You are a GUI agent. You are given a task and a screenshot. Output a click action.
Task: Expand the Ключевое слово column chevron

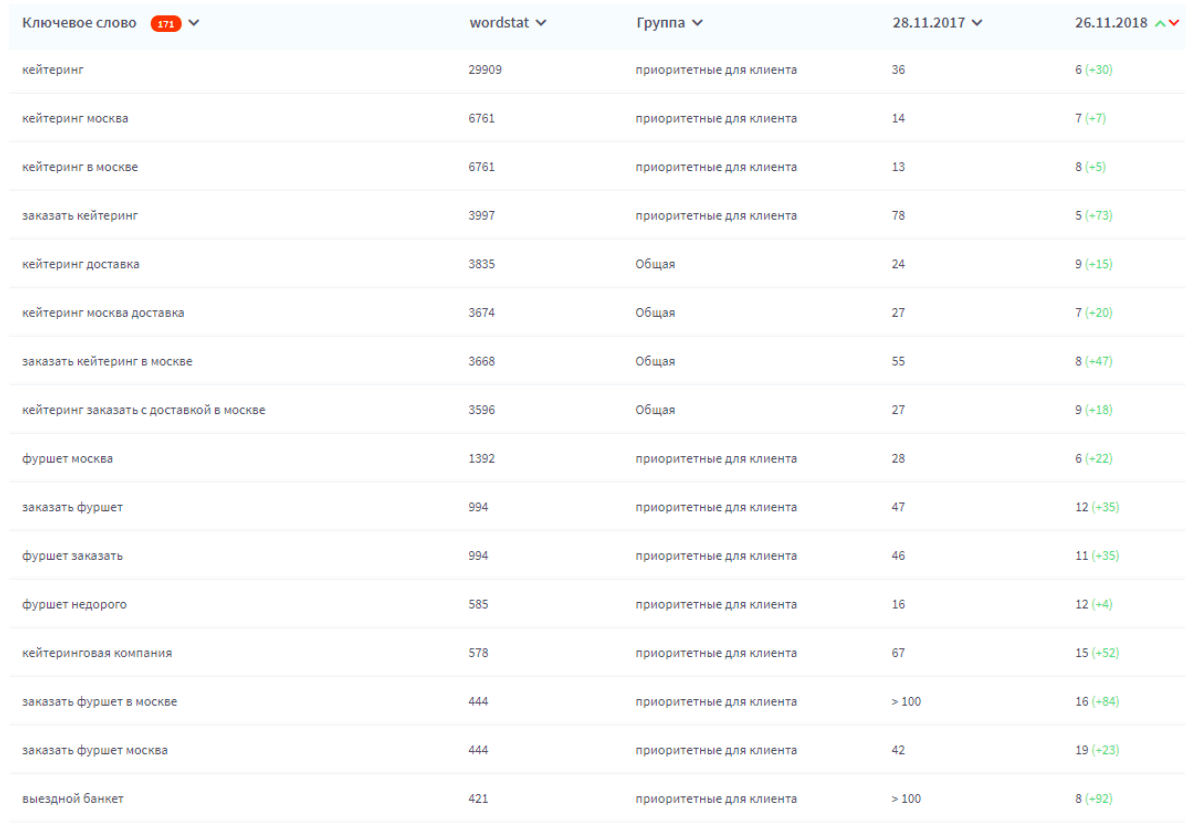194,24
